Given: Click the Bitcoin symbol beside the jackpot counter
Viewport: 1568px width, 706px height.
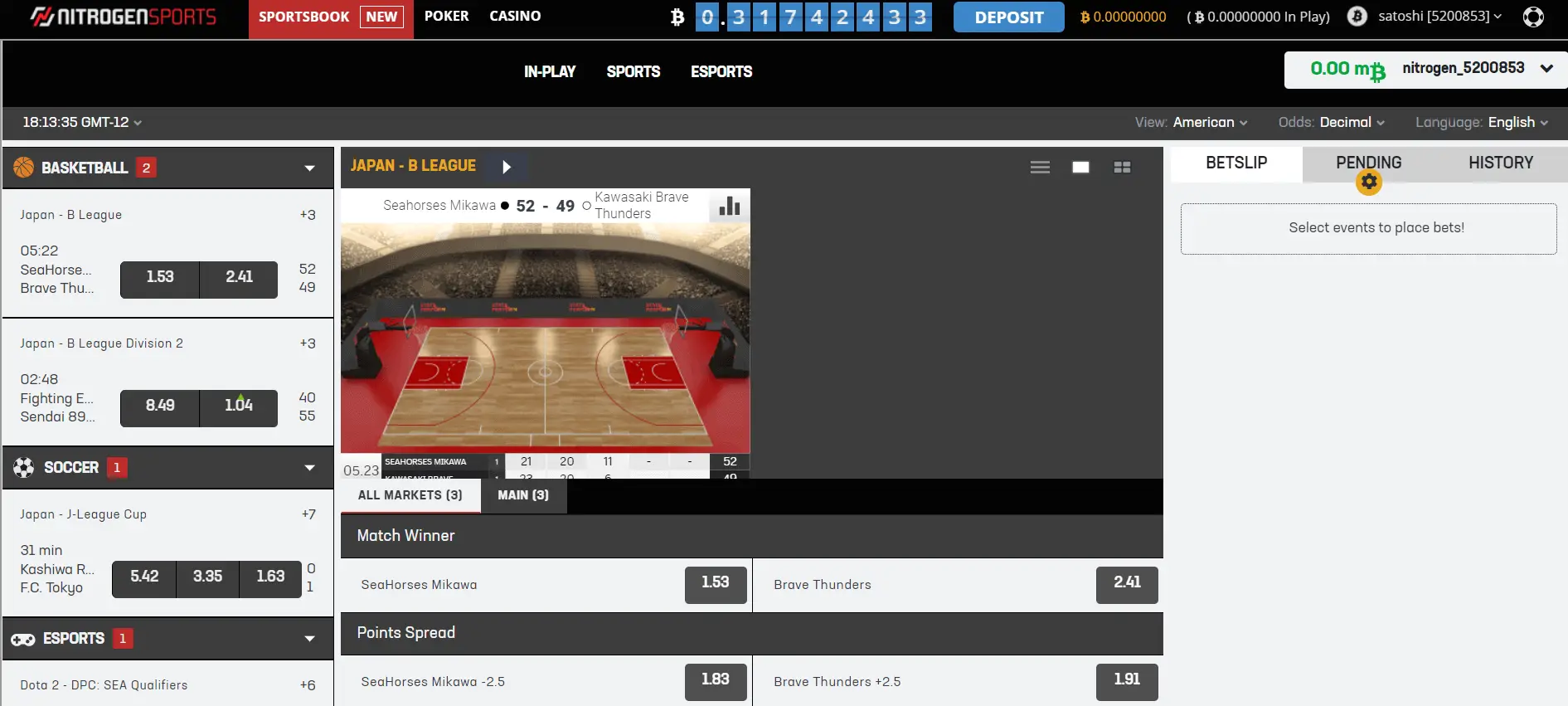Looking at the screenshot, I should tap(677, 17).
